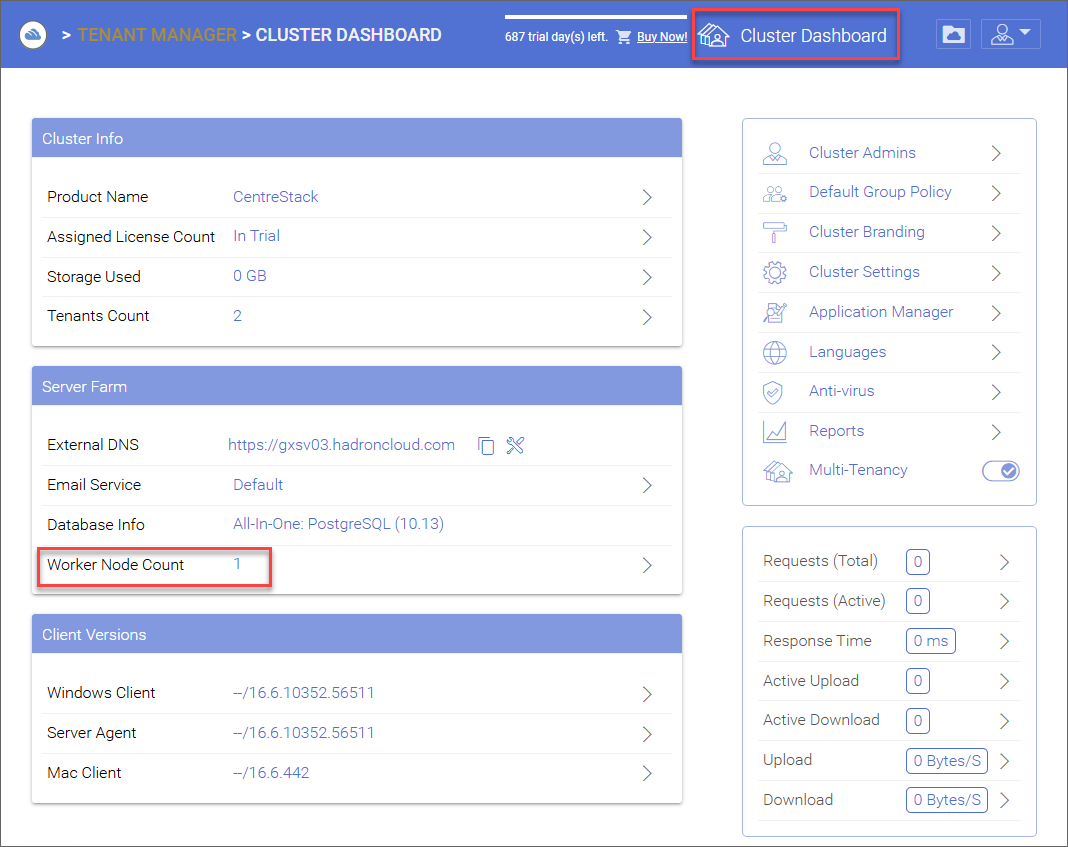This screenshot has width=1068, height=847.
Task: Click the cloud logo icon in header
Action: pyautogui.click(x=33, y=35)
